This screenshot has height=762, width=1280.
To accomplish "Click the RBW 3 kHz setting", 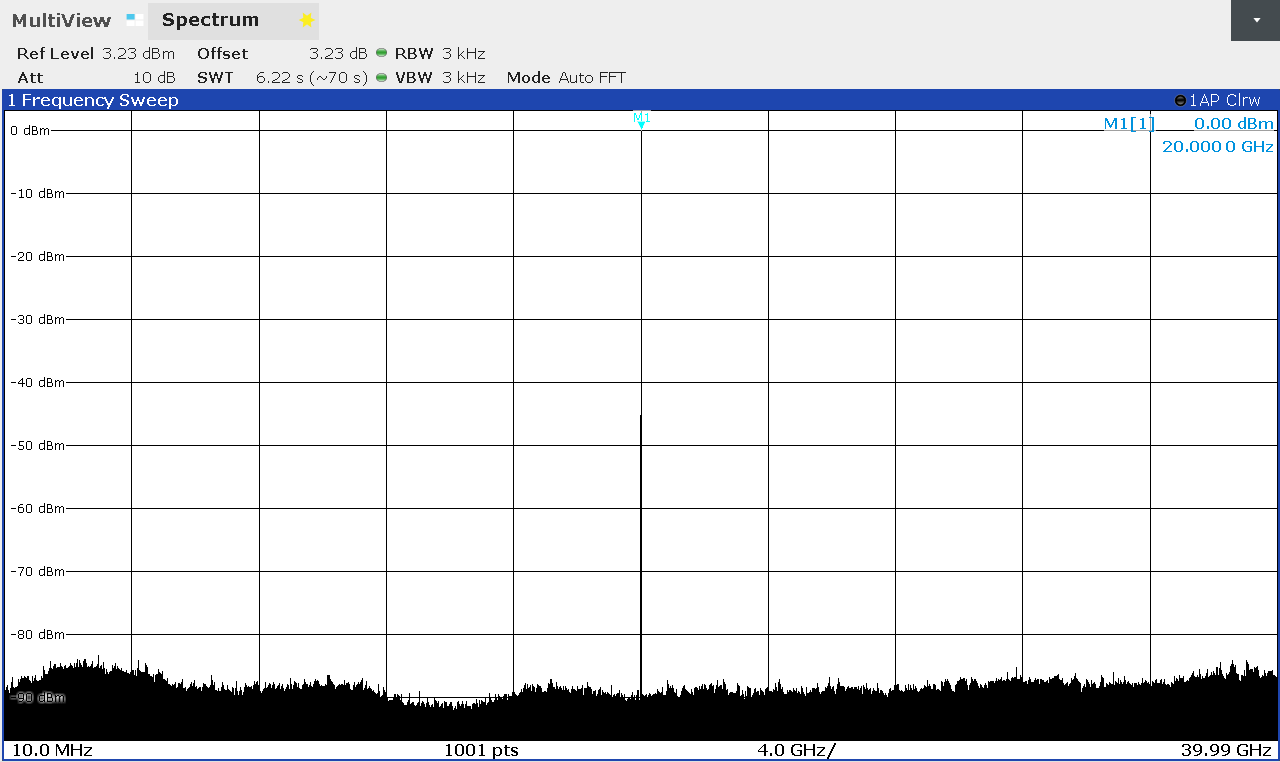I will point(440,54).
